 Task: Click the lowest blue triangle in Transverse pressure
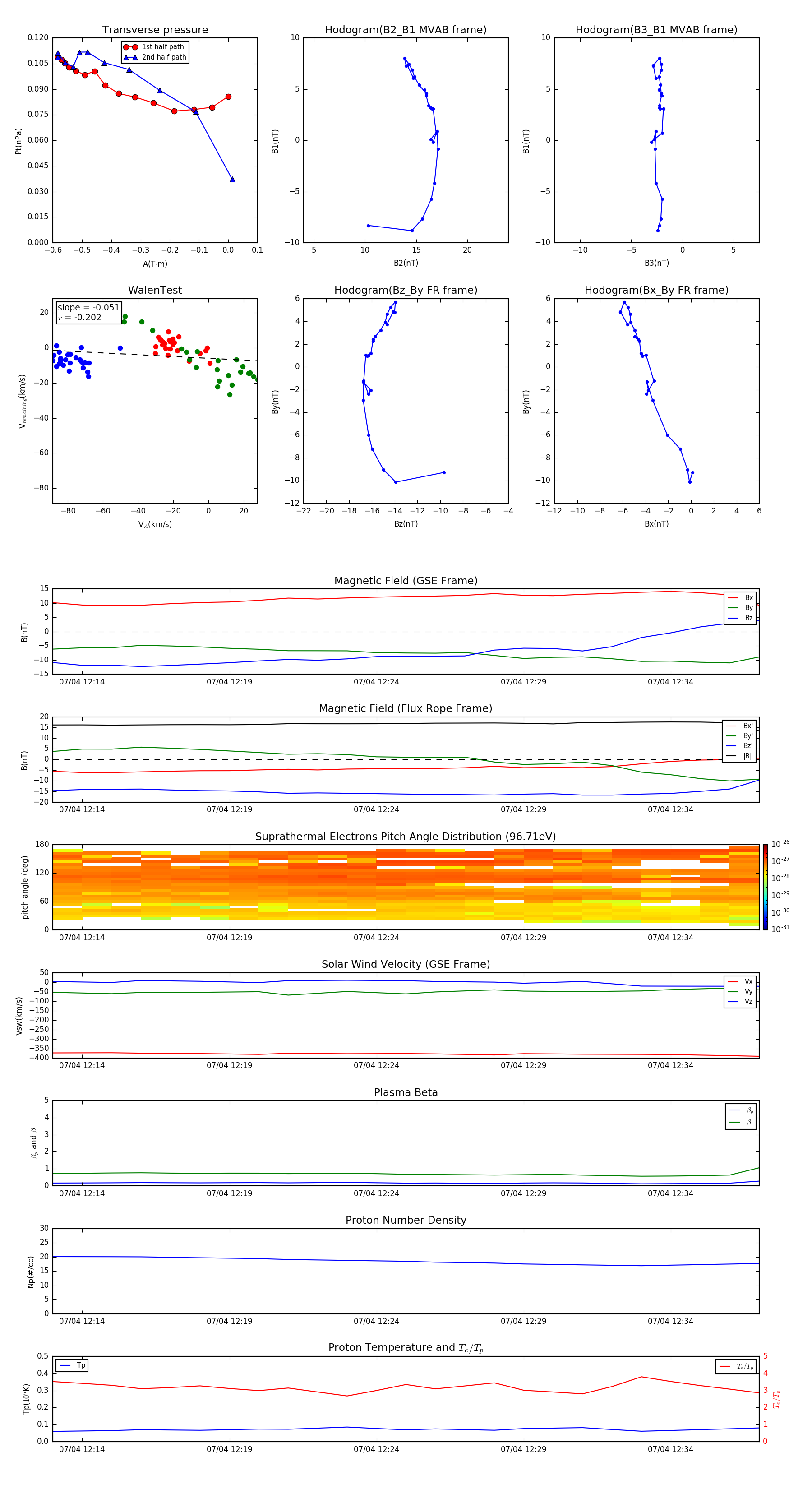(232, 179)
